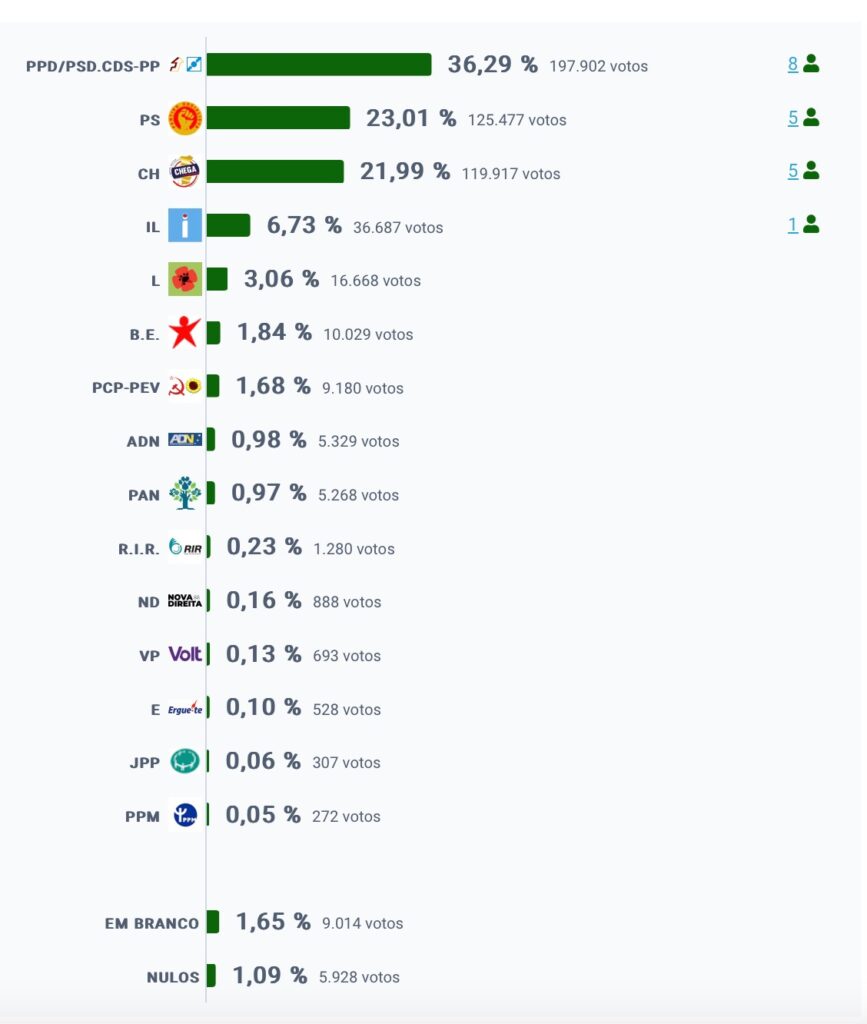
Task: Click the R.I.R. party logo
Action: [185, 547]
